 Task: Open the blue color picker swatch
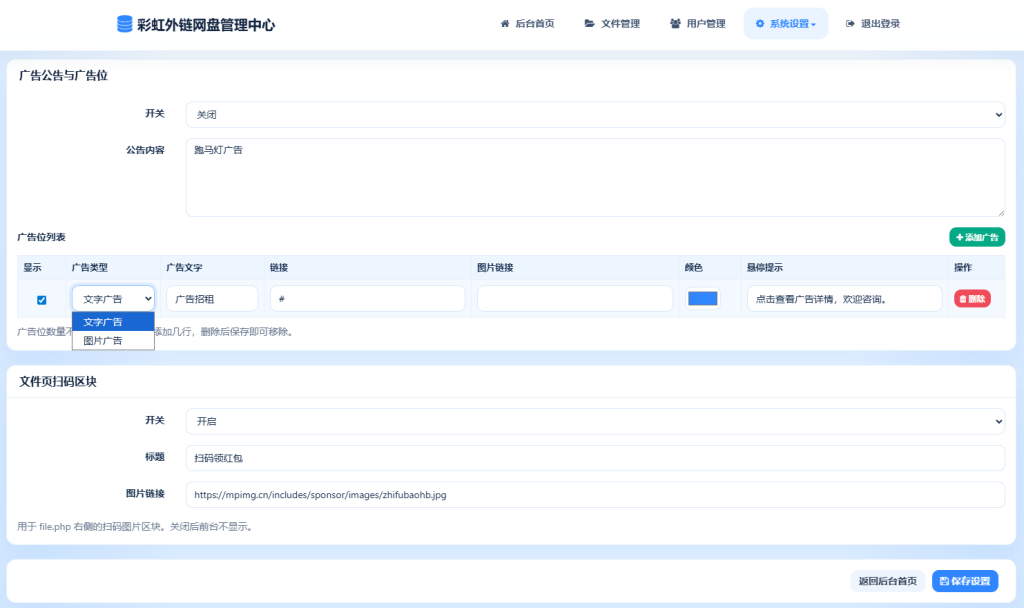click(x=703, y=298)
